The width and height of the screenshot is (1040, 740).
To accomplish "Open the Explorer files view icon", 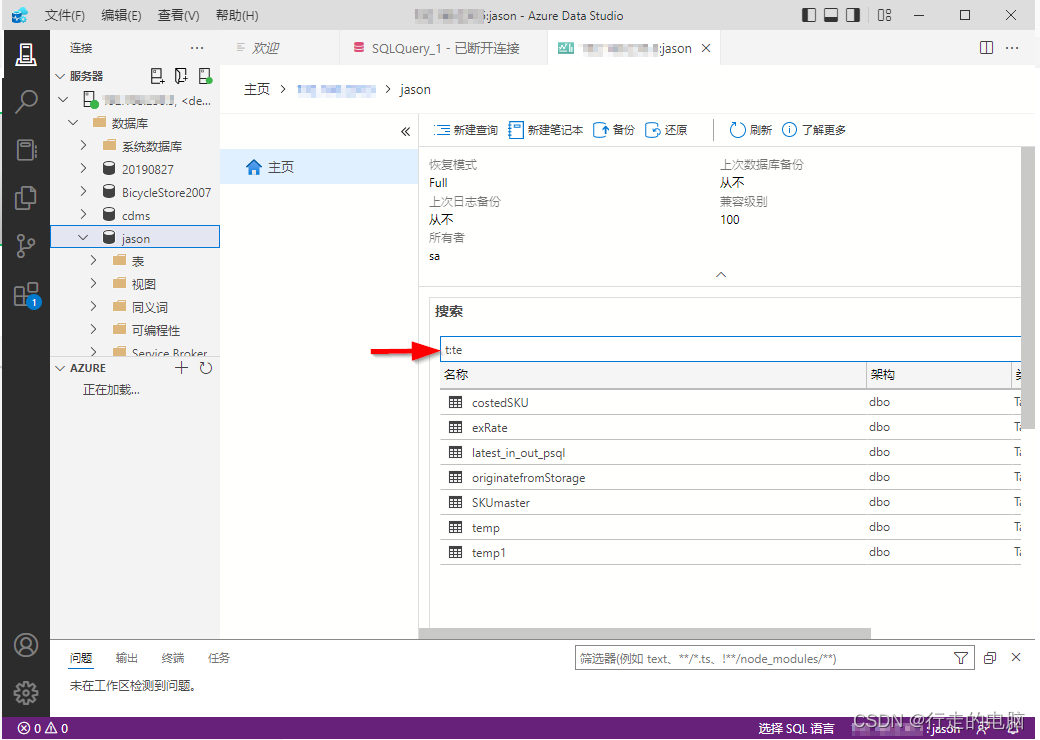I will (x=26, y=198).
